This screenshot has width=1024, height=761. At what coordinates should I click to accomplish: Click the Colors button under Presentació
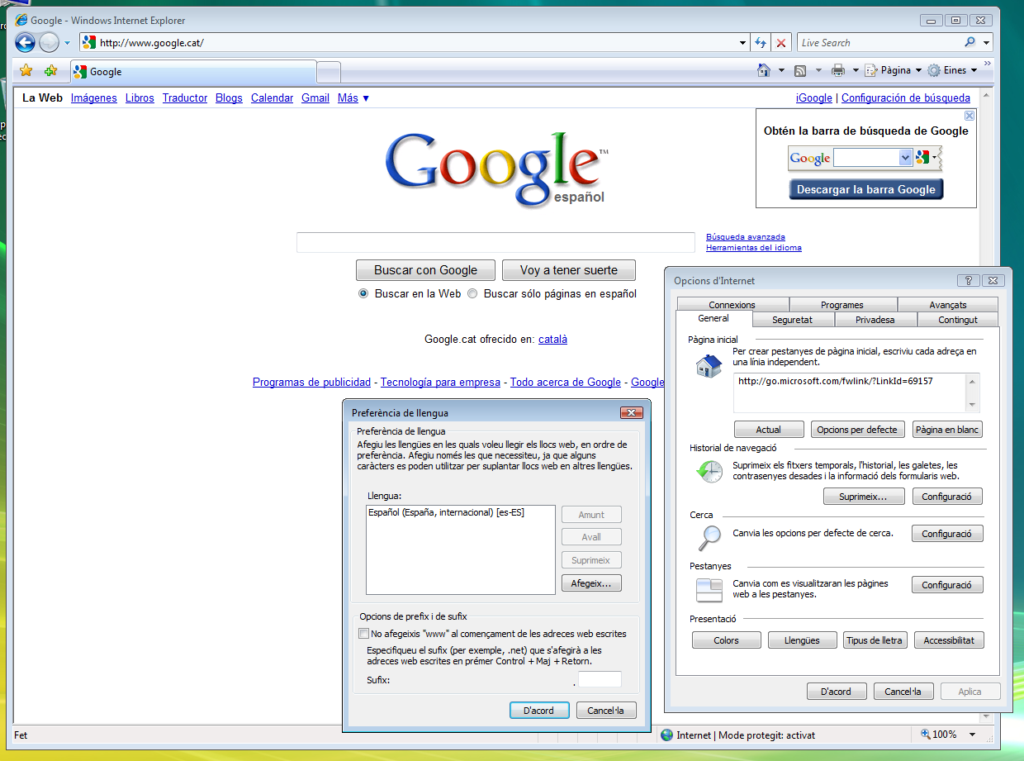[x=726, y=640]
